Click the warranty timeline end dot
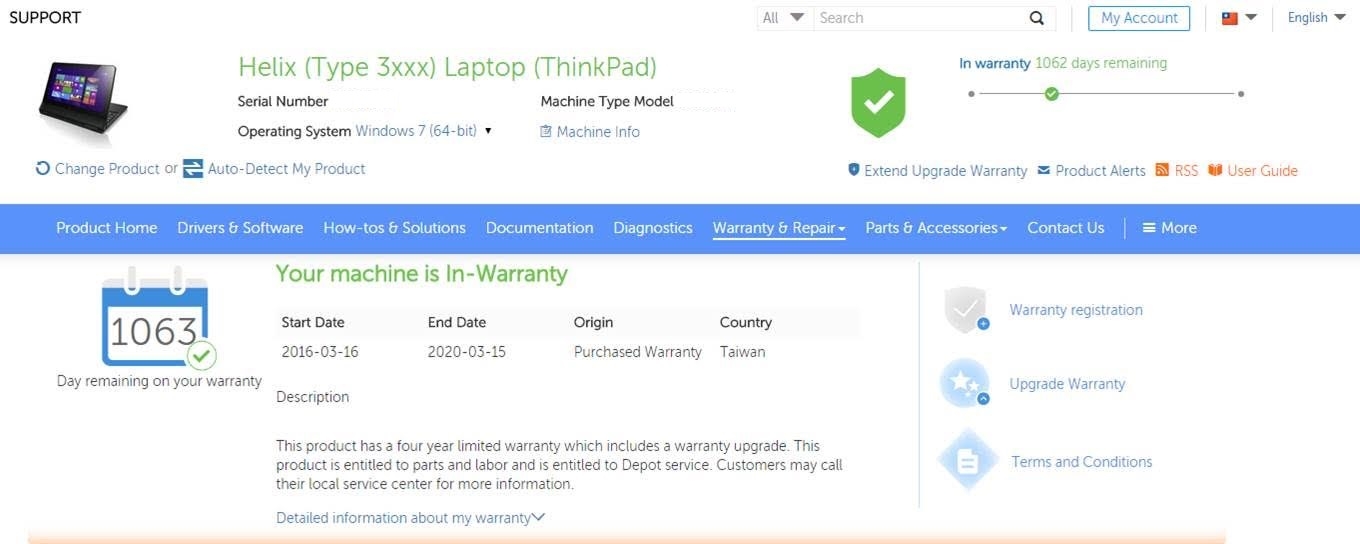 (1241, 94)
